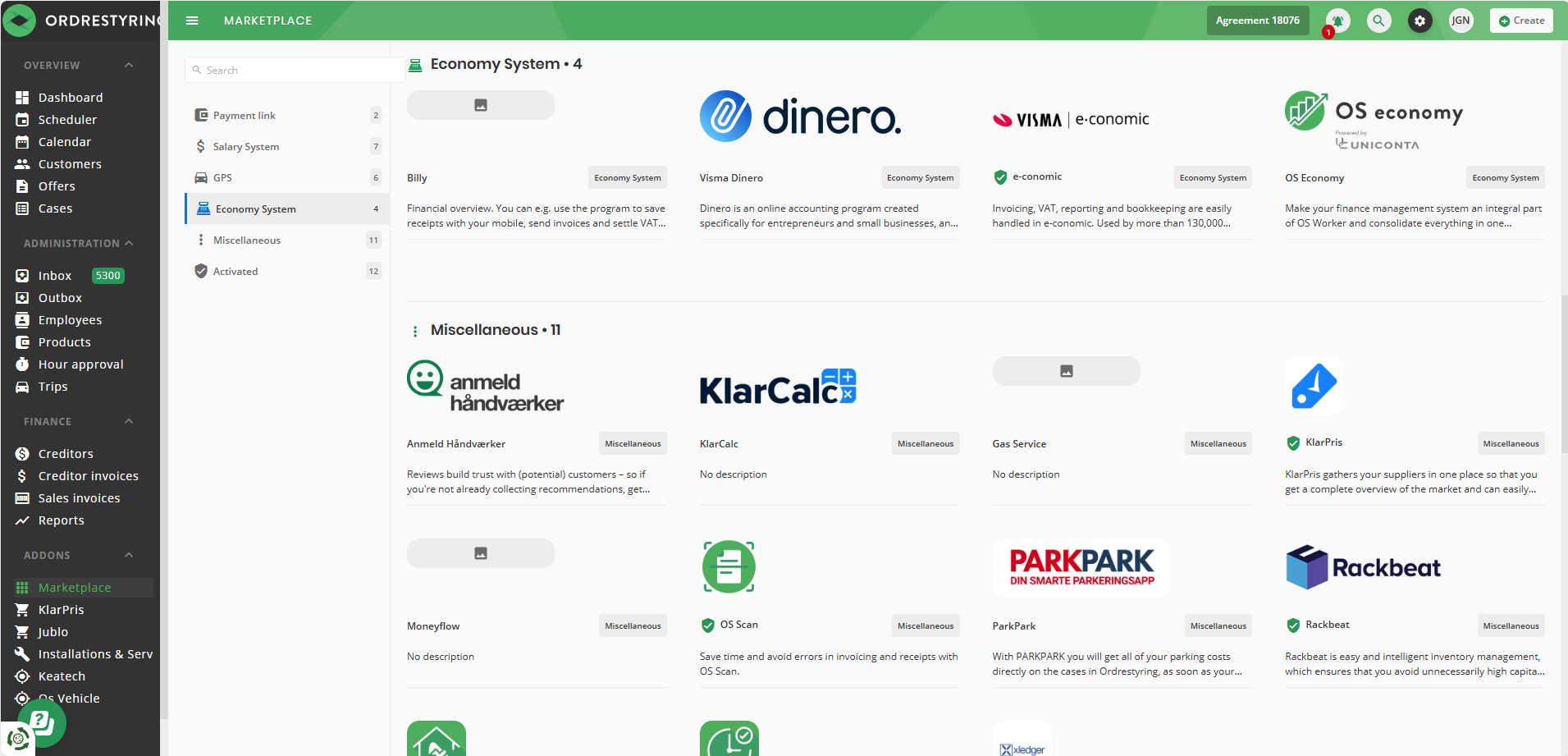The height and width of the screenshot is (756, 1568).
Task: Select Salary System category
Action: [x=287, y=147]
